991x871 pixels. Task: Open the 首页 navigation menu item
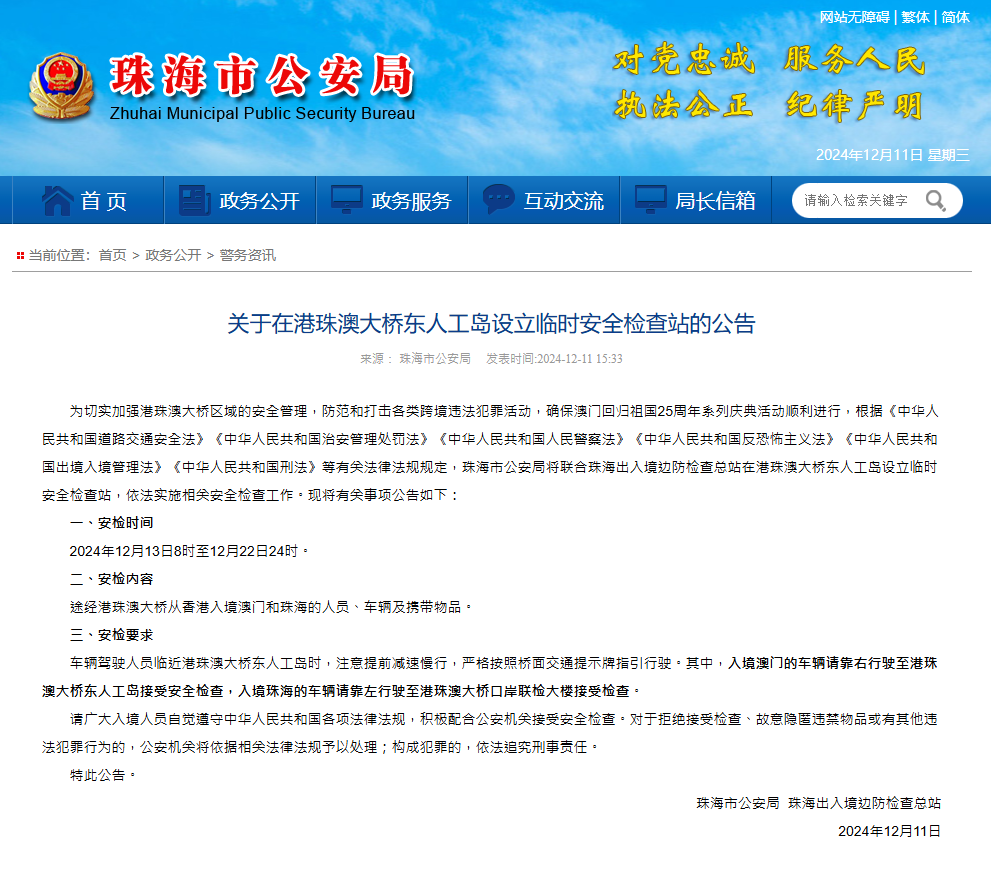tap(104, 201)
